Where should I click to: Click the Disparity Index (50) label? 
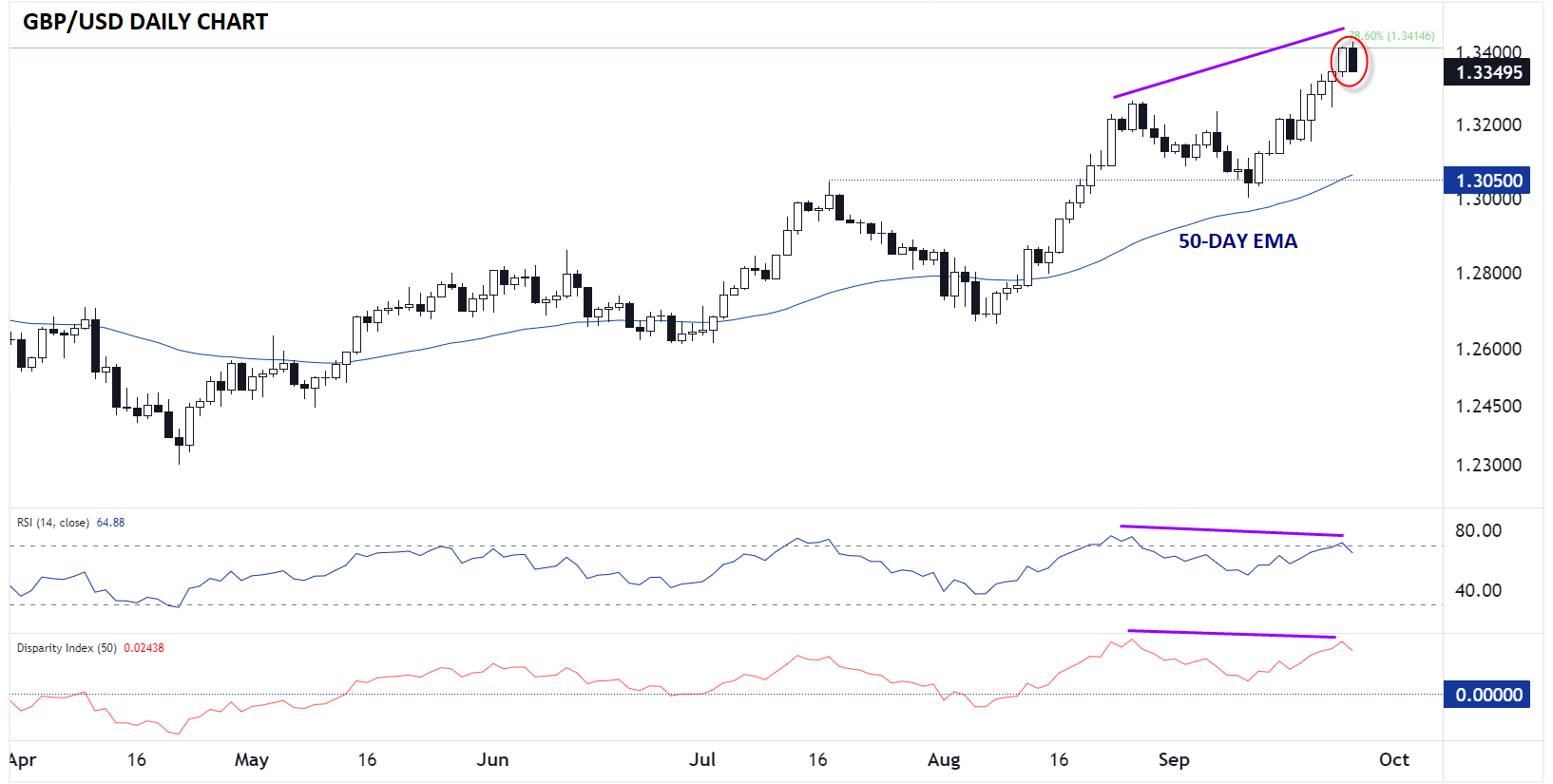67,648
